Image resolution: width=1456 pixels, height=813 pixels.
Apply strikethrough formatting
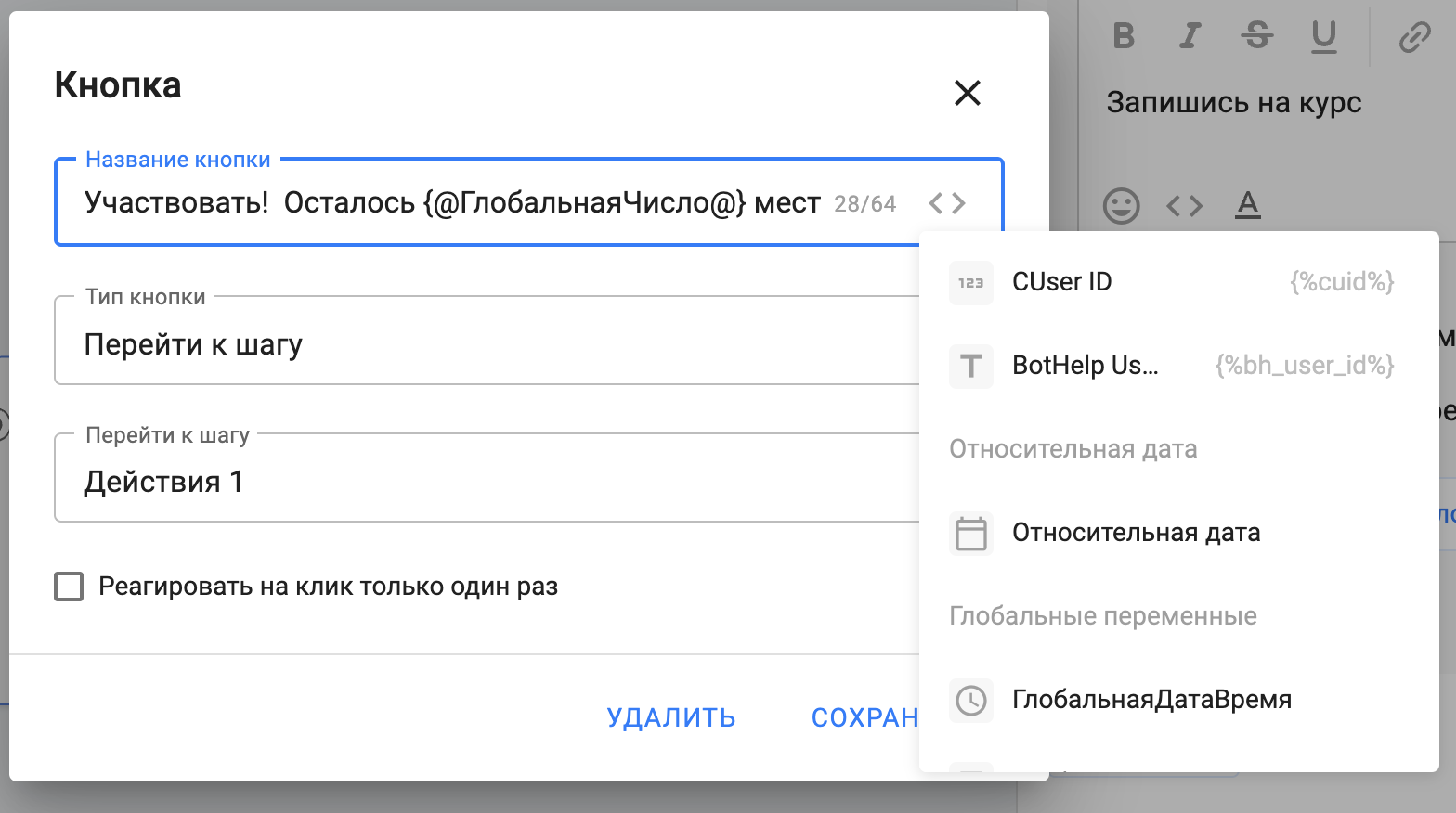[1256, 36]
